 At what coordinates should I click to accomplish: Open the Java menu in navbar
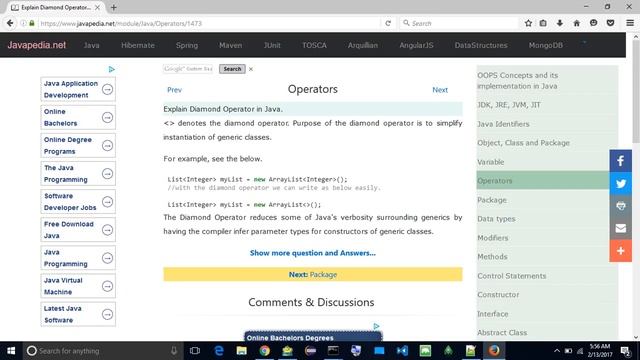(x=91, y=45)
